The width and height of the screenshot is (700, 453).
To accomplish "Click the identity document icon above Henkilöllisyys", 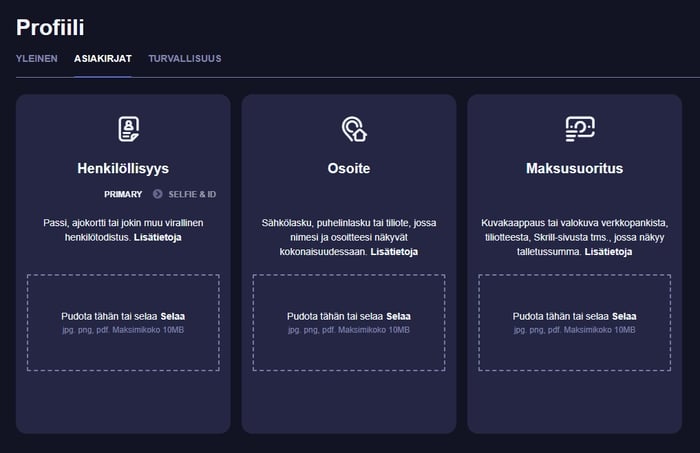I will (129, 129).
